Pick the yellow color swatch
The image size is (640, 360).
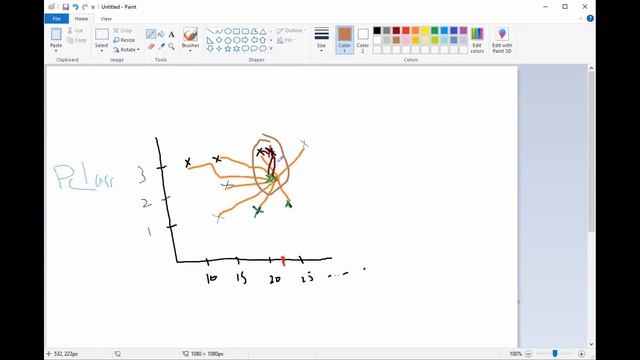click(425, 31)
